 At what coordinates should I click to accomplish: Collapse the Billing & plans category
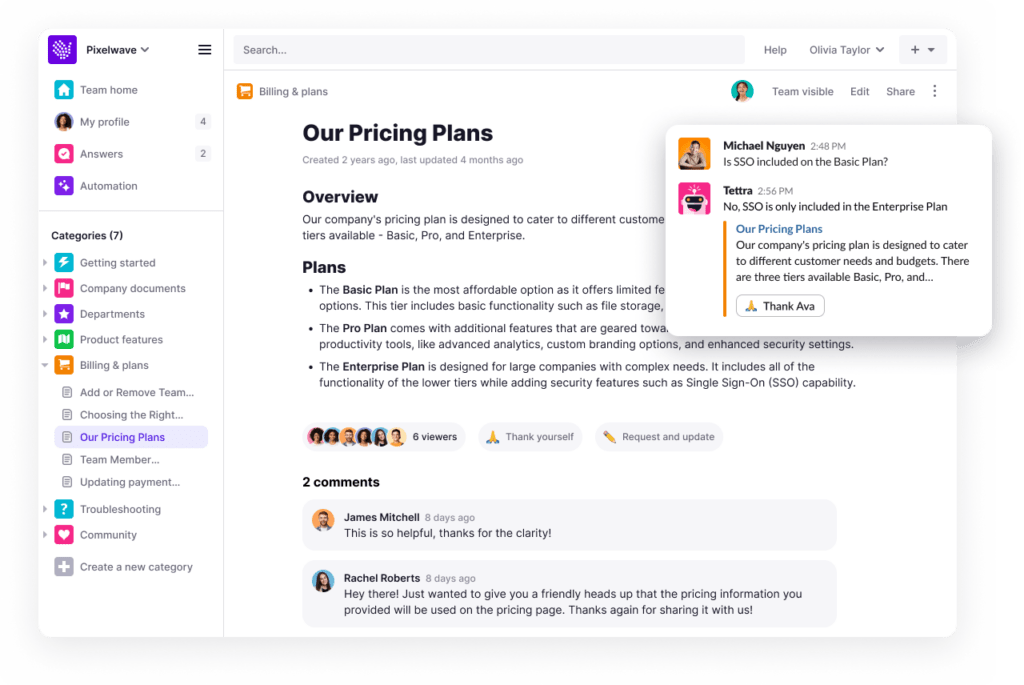pos(45,366)
